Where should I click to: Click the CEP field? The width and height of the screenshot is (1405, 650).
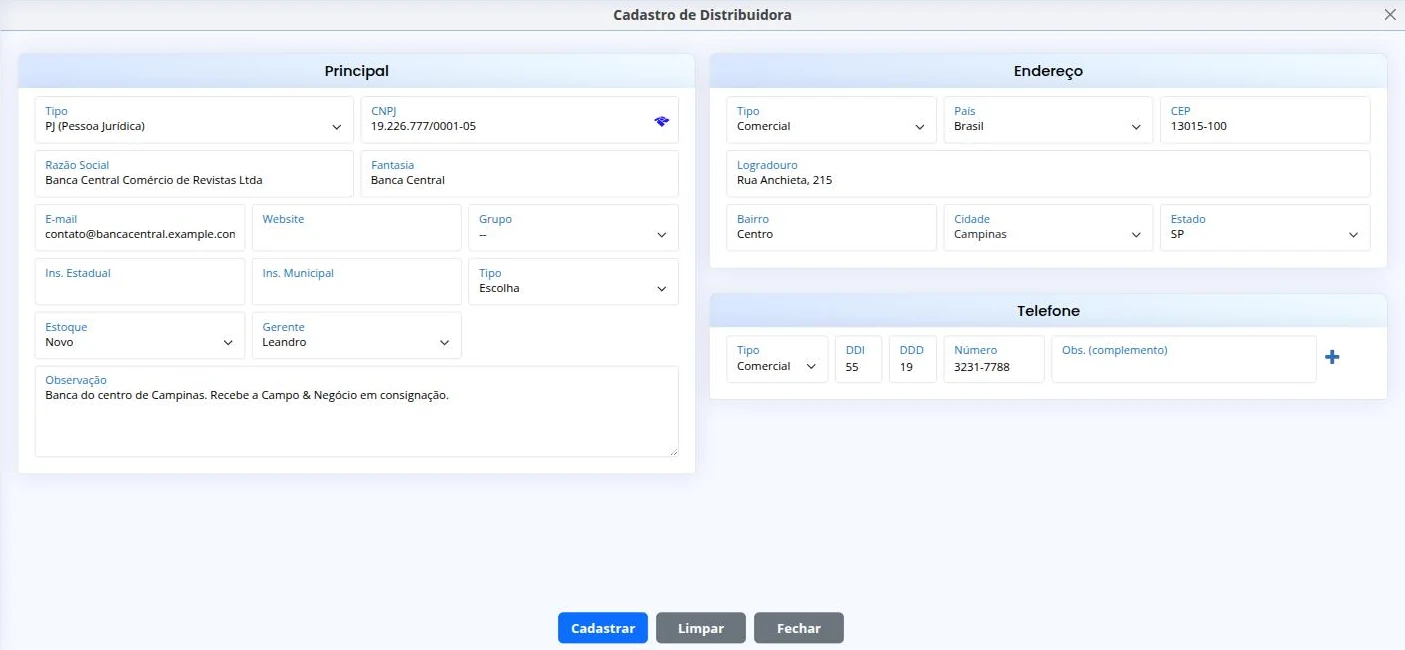[x=1265, y=120]
